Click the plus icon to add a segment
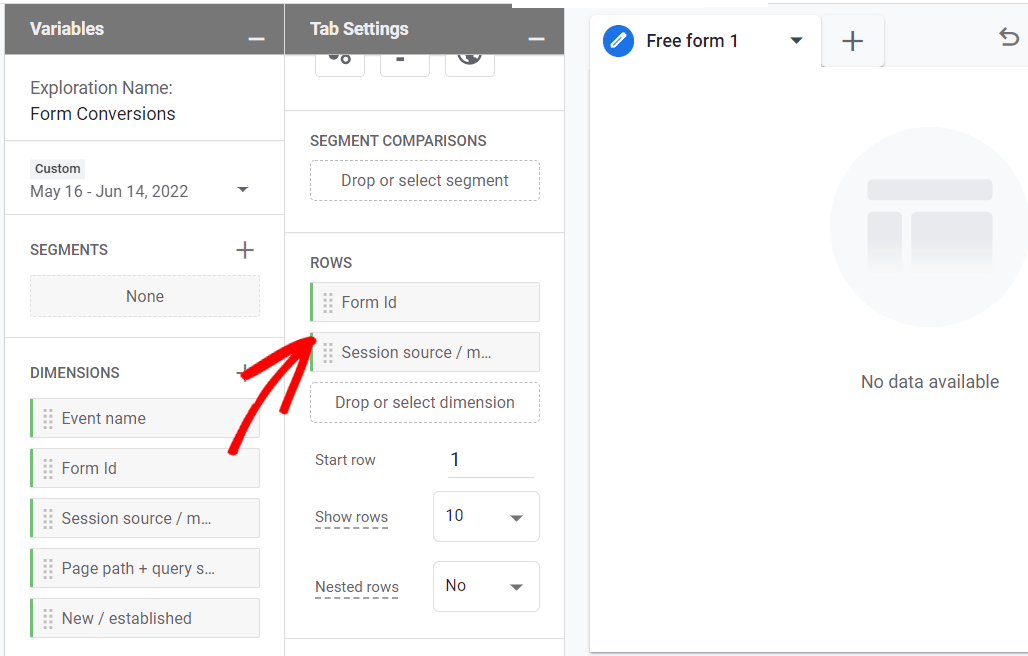 pyautogui.click(x=245, y=250)
